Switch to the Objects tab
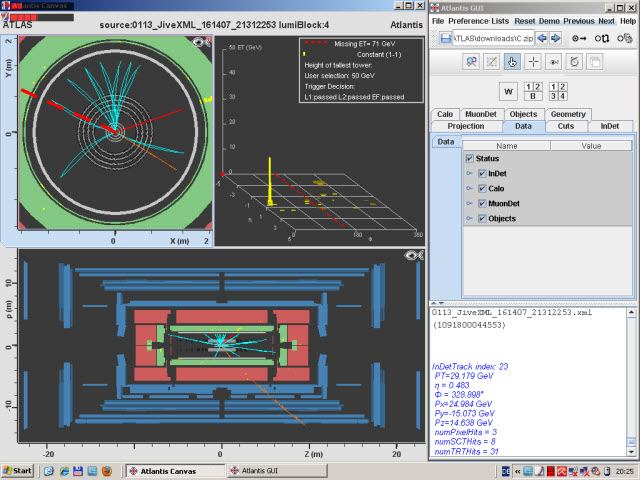 (x=523, y=114)
